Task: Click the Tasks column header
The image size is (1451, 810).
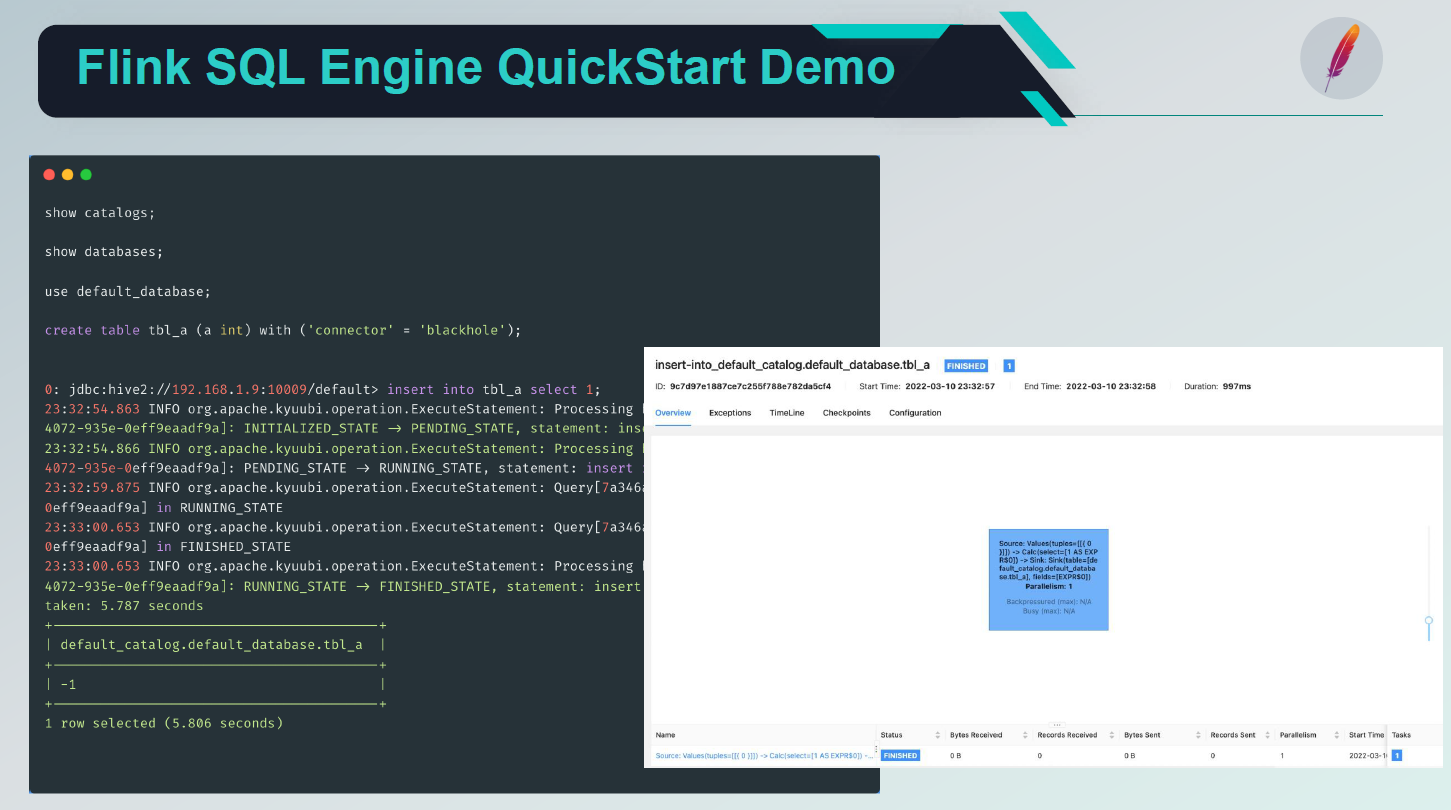Action: 1402,735
